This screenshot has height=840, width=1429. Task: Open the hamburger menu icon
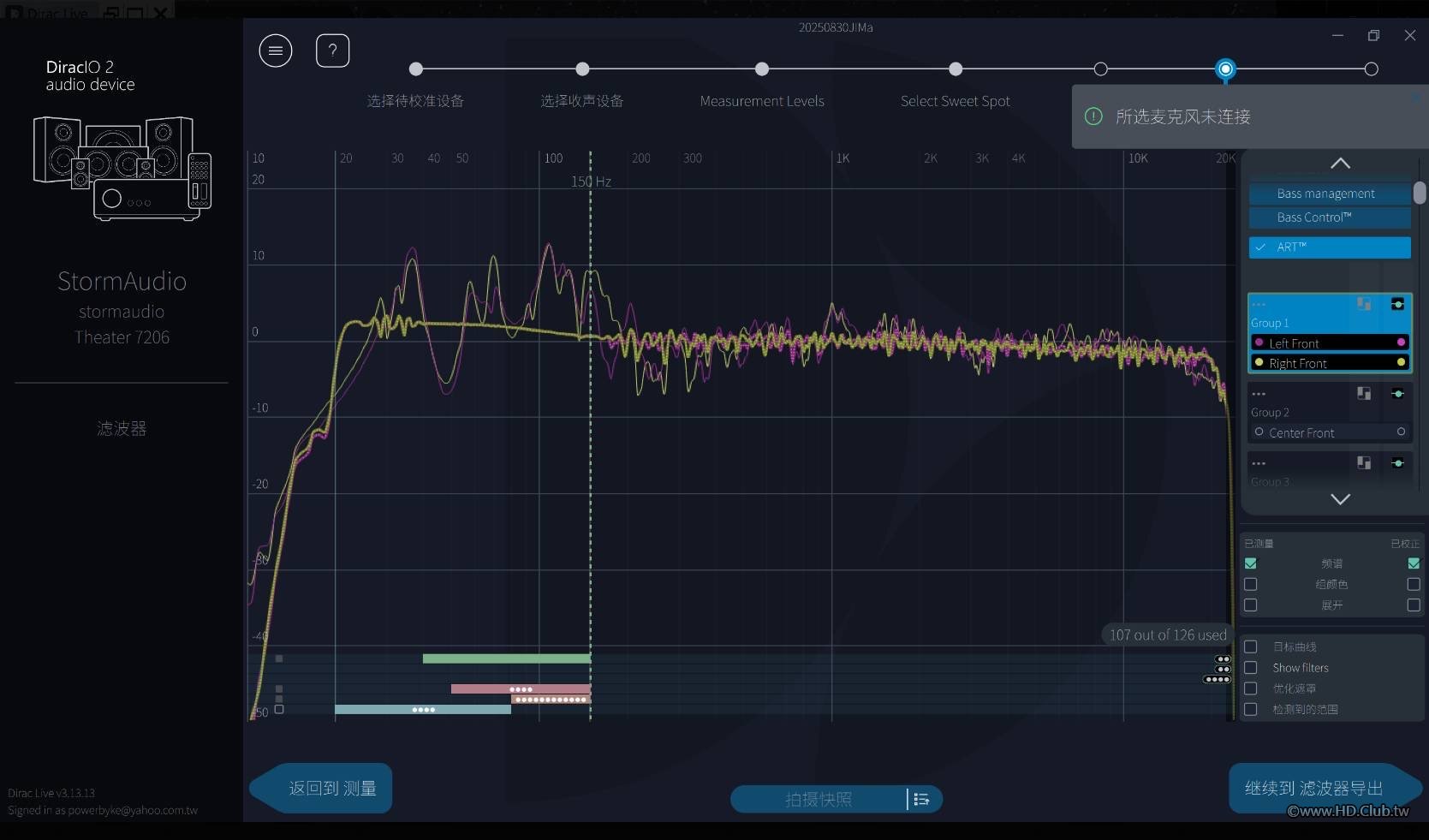[x=276, y=51]
